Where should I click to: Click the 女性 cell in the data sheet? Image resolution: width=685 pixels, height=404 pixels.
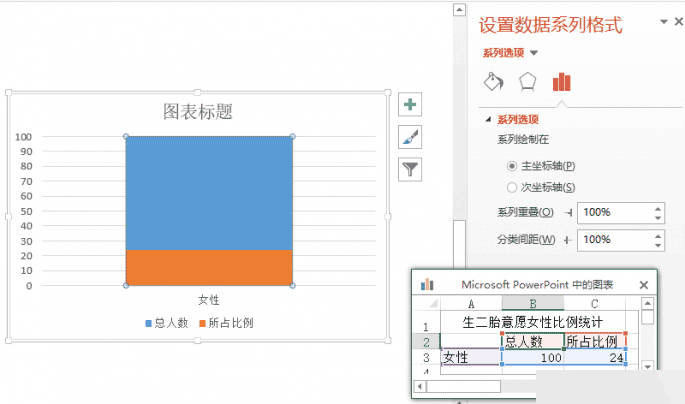click(471, 358)
